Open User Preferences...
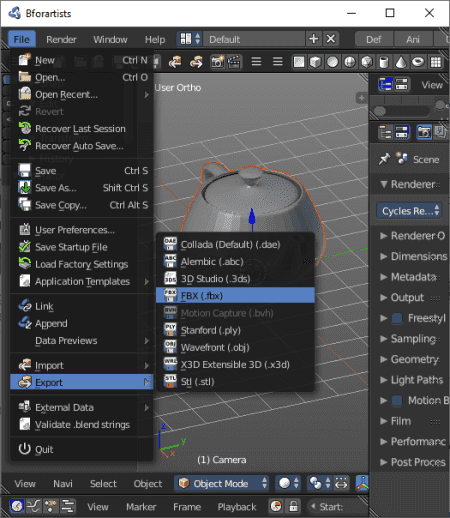Viewport: 450px width, 518px height. 82,230
